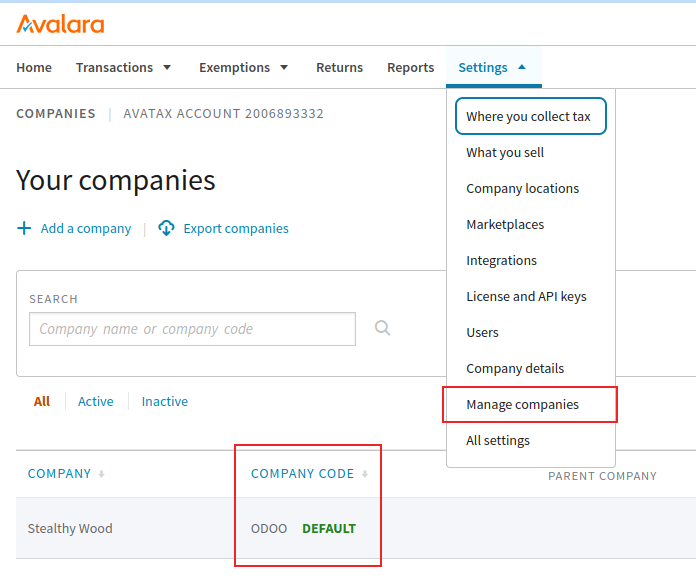
Task: Go to the Home page
Action: tap(34, 68)
